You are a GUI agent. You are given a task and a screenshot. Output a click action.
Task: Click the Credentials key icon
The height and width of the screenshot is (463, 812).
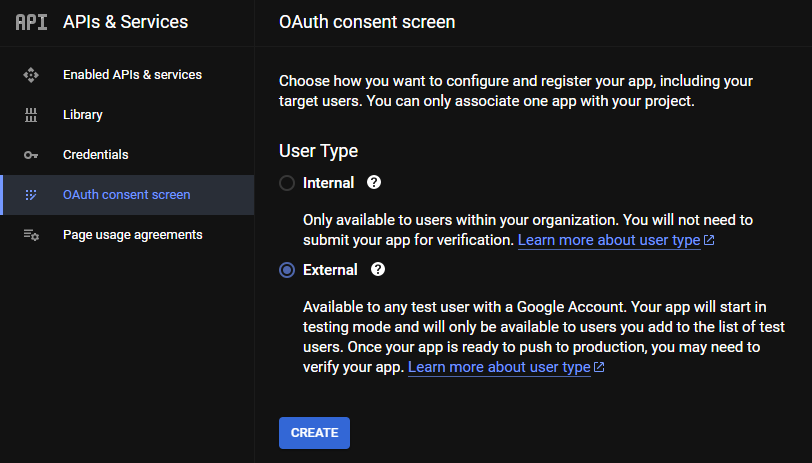click(x=31, y=155)
